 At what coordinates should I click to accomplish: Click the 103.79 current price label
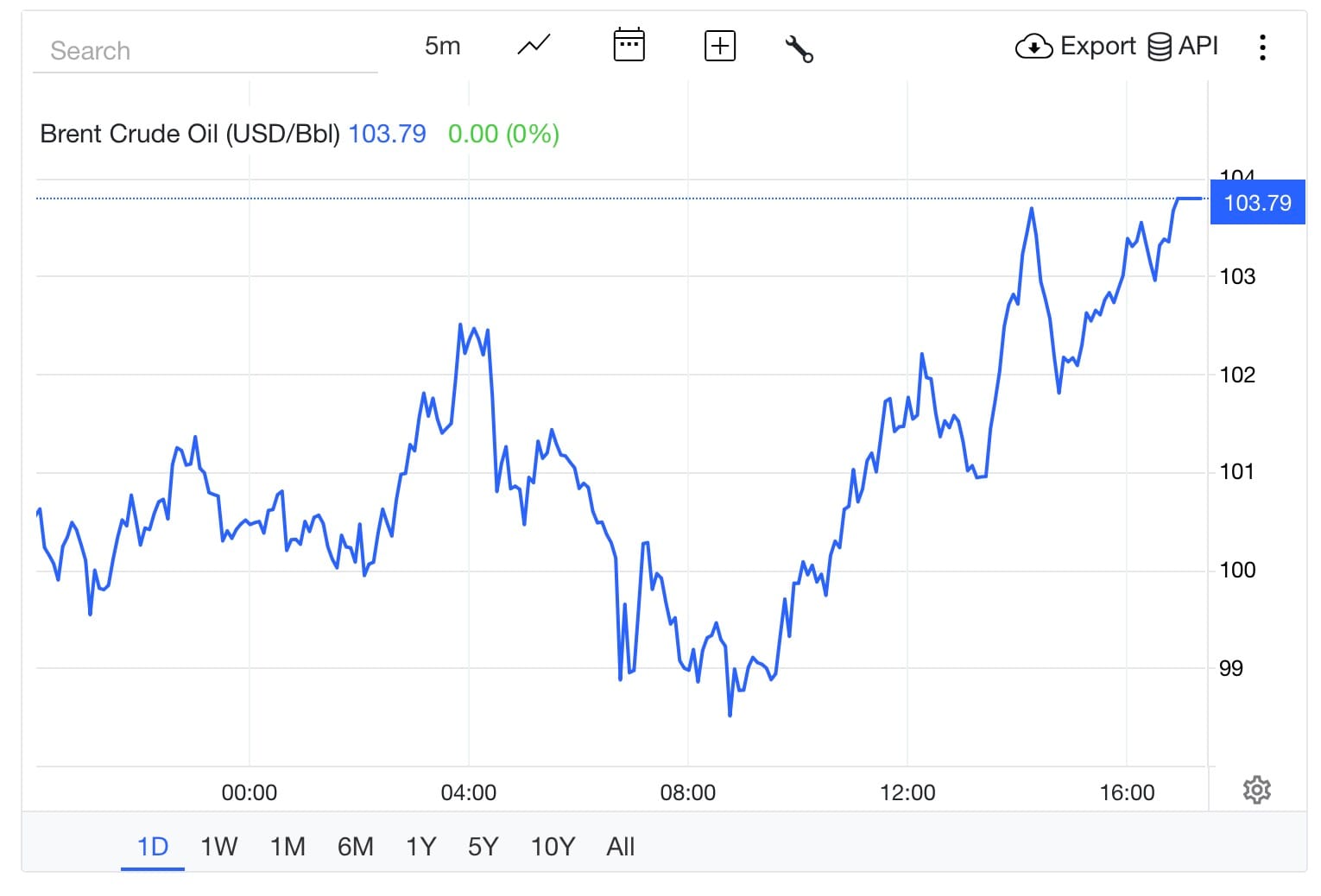click(1257, 203)
